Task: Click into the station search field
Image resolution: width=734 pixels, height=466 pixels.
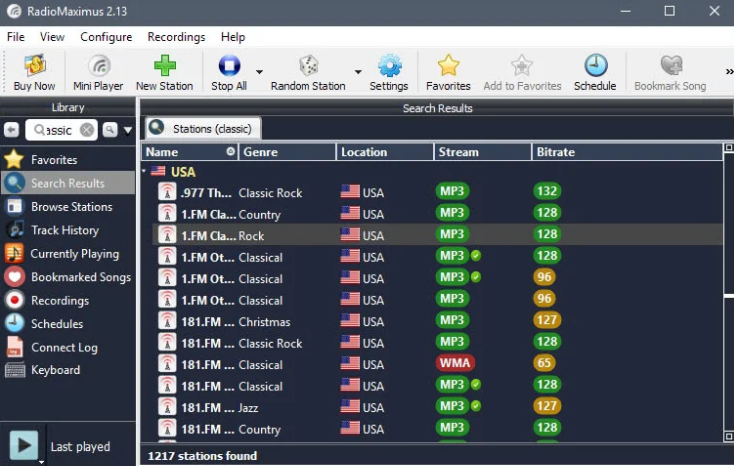Action: 60,130
